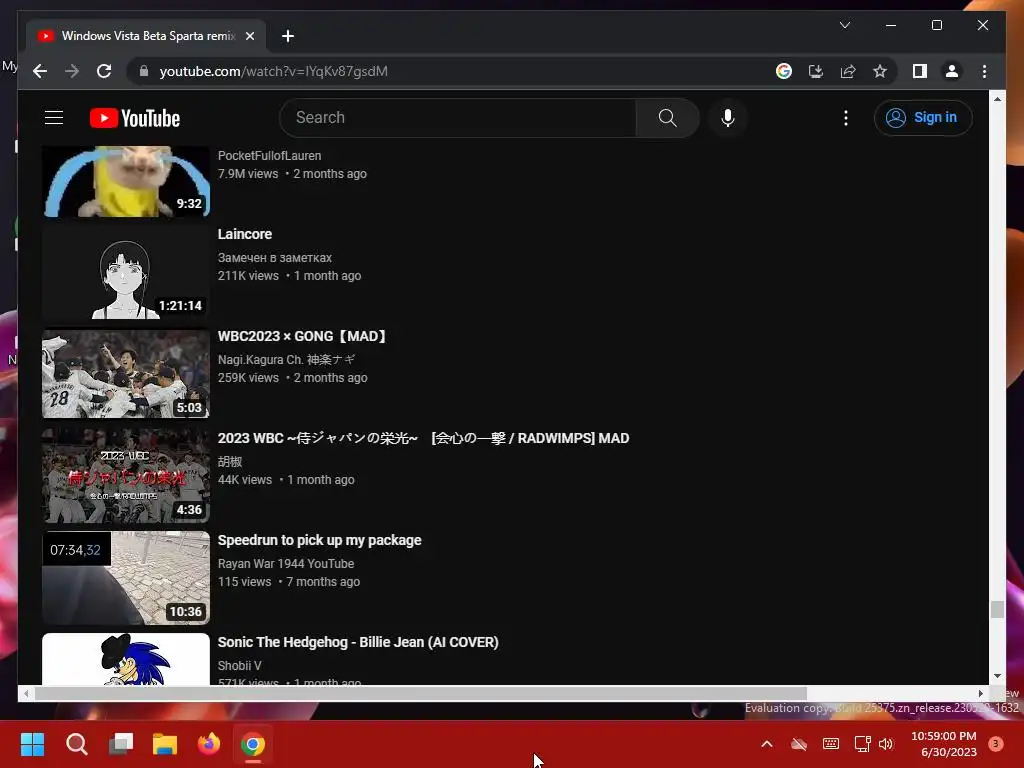Open the banana cat video thumbnail 9:32
The image size is (1024, 768).
126,181
